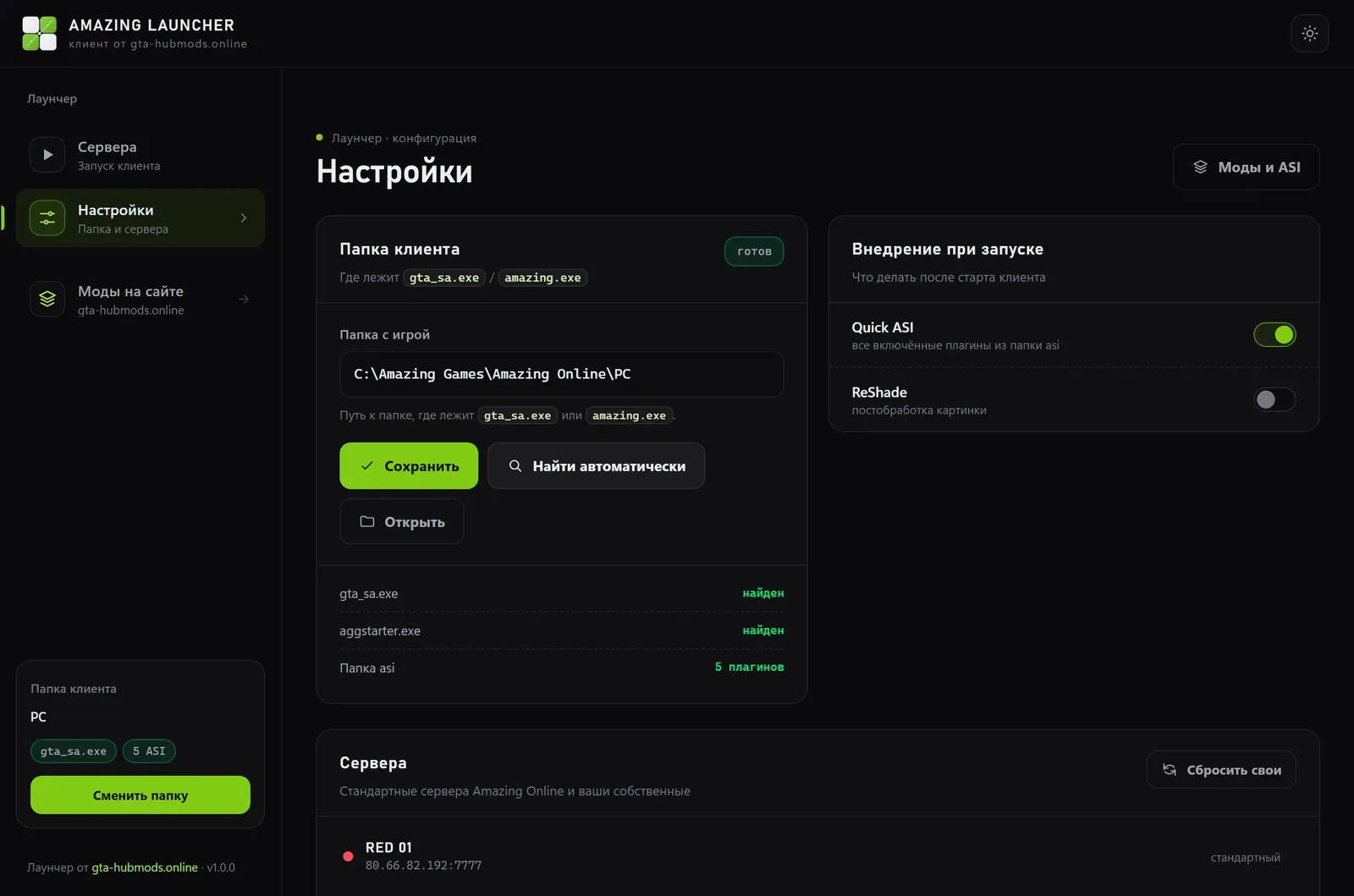
Task: Click the reset icon in Сбросить свои button
Action: click(x=1170, y=770)
